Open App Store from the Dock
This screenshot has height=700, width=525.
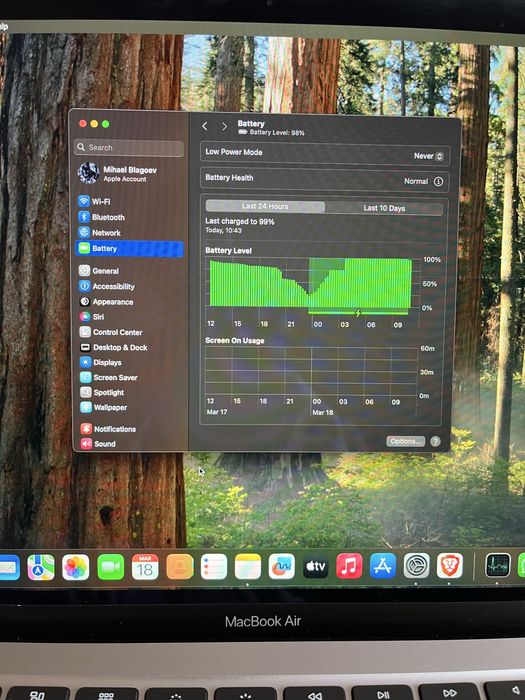pyautogui.click(x=383, y=566)
